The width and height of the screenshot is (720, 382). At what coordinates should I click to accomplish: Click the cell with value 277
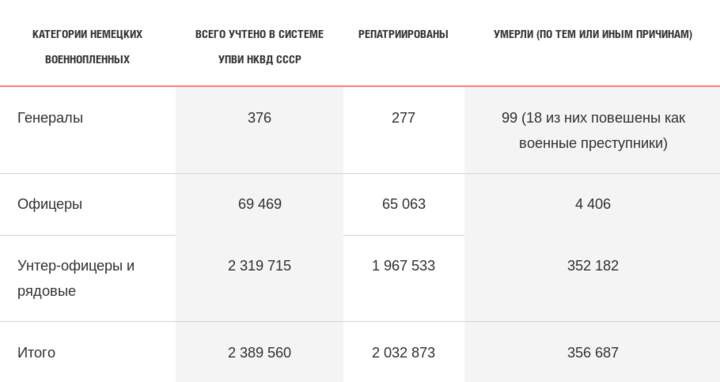[403, 118]
